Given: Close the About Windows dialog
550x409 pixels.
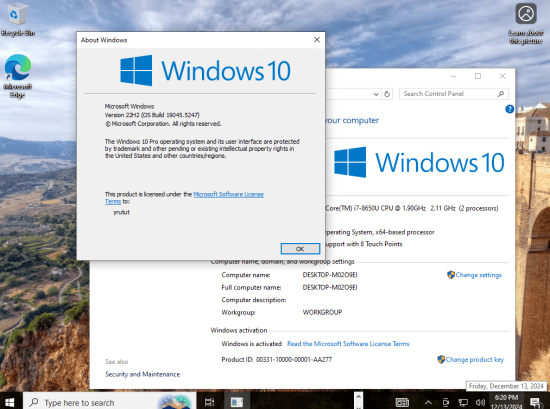Looking at the screenshot, I should [x=317, y=40].
